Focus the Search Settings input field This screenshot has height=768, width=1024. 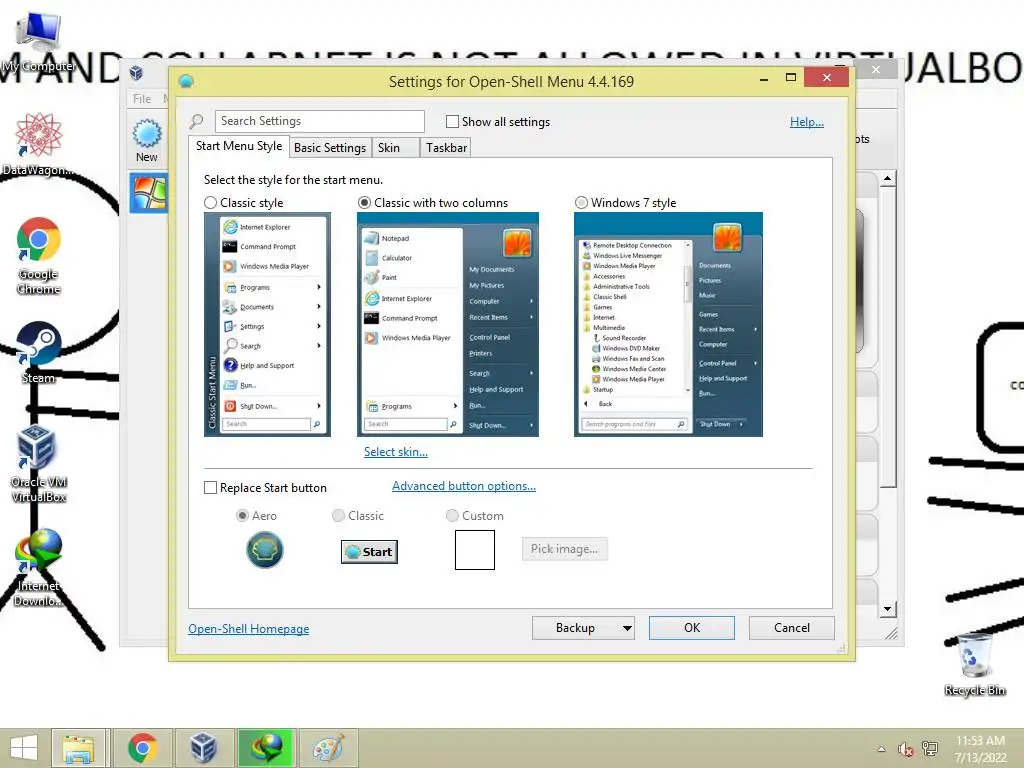319,121
